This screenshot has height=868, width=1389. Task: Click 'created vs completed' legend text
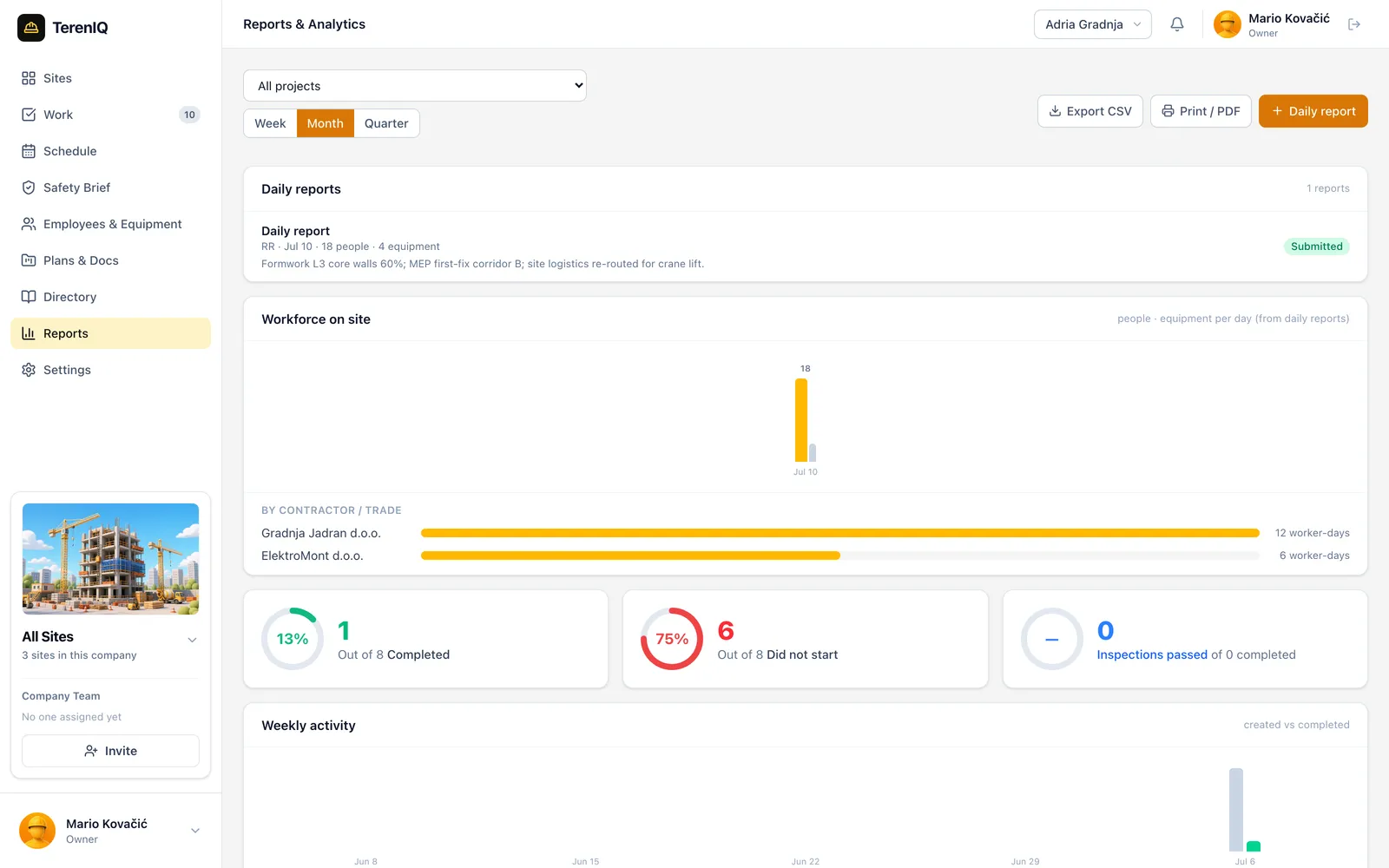point(1296,725)
